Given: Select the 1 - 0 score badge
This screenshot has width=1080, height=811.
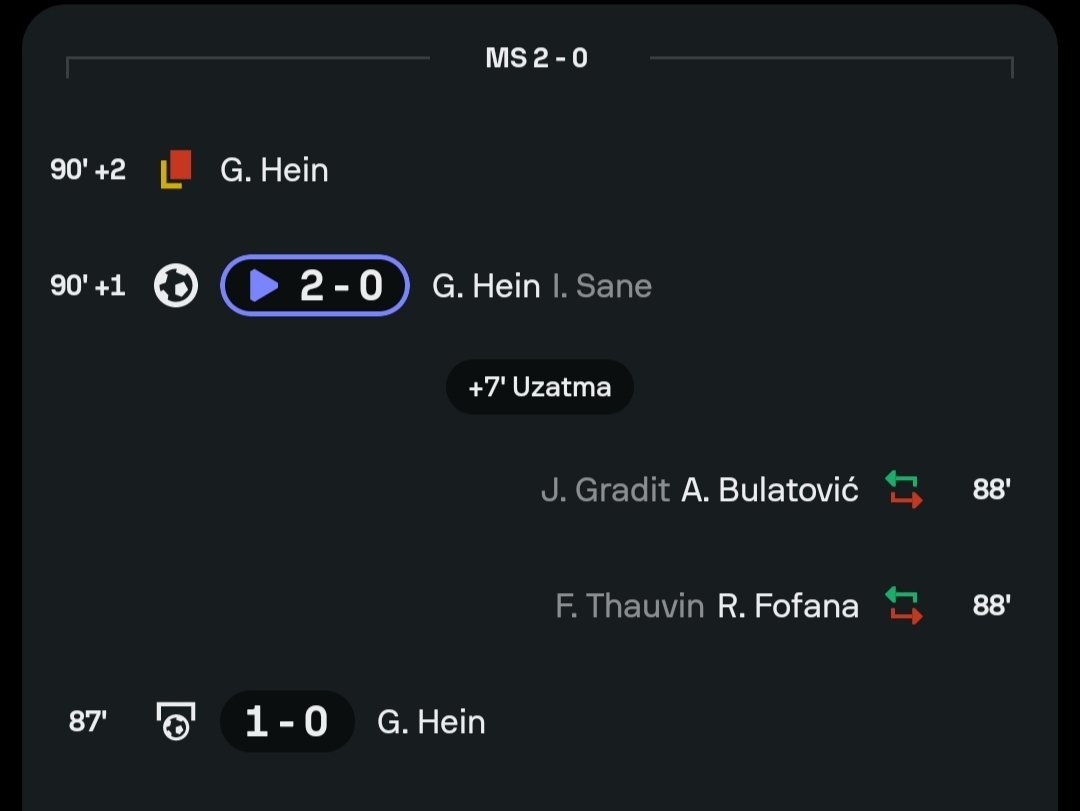Looking at the screenshot, I should (287, 721).
